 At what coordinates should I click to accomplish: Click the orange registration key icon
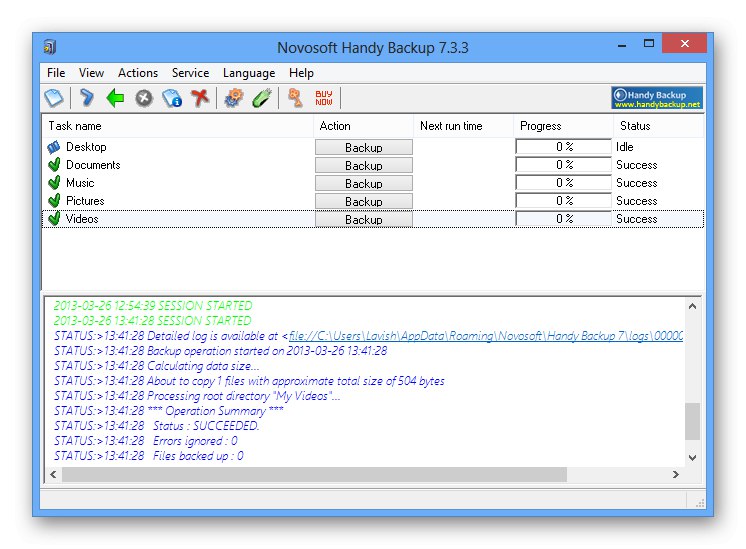(x=295, y=98)
